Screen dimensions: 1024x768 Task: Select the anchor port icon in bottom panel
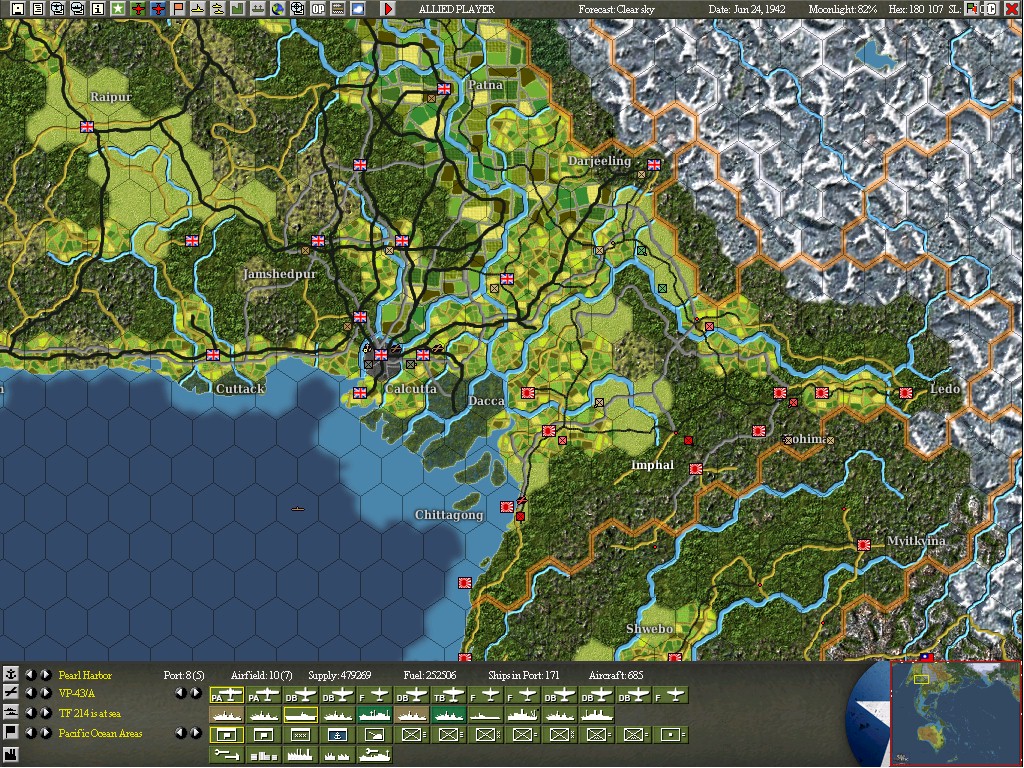point(10,675)
